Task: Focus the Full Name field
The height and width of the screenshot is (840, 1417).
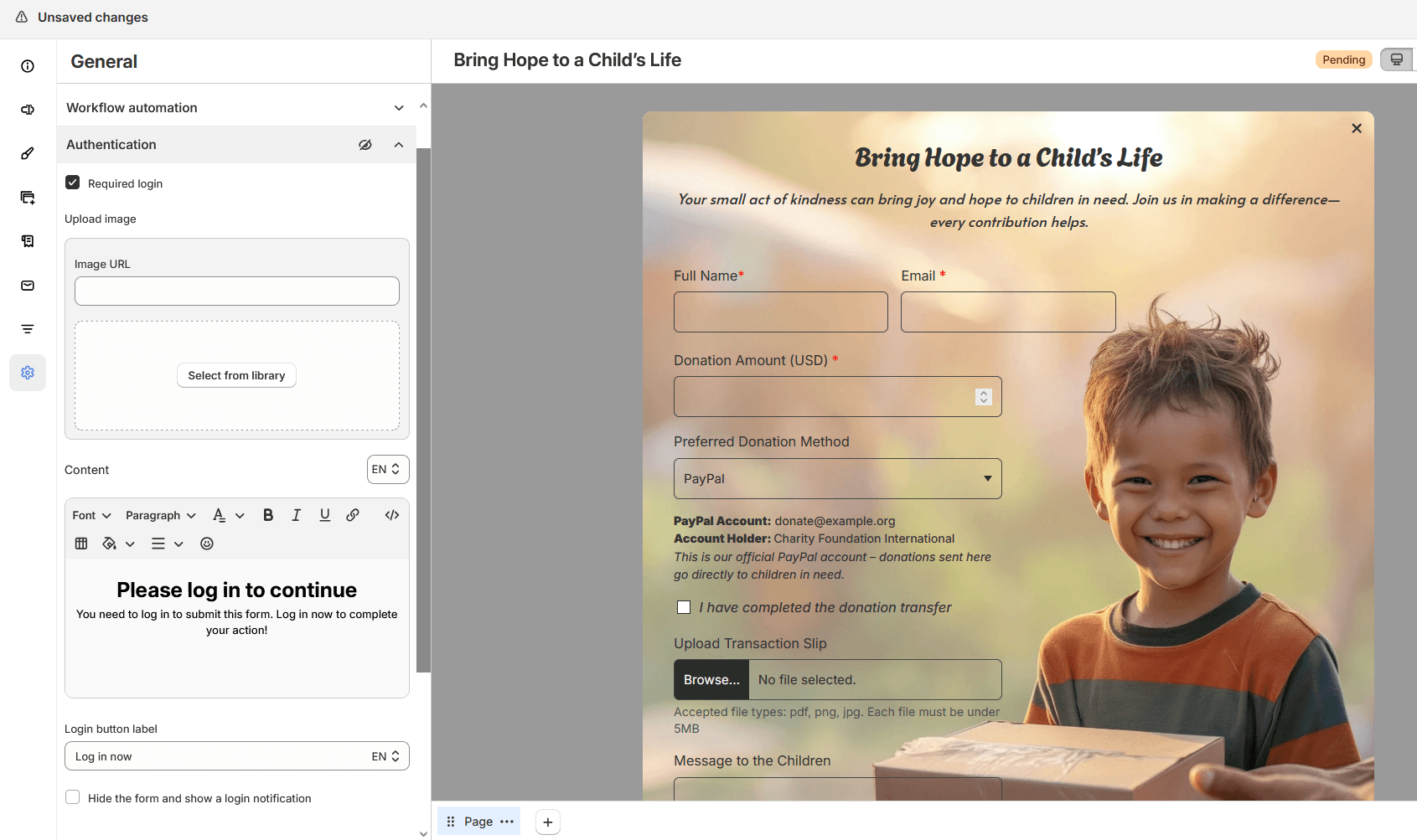Action: click(781, 312)
